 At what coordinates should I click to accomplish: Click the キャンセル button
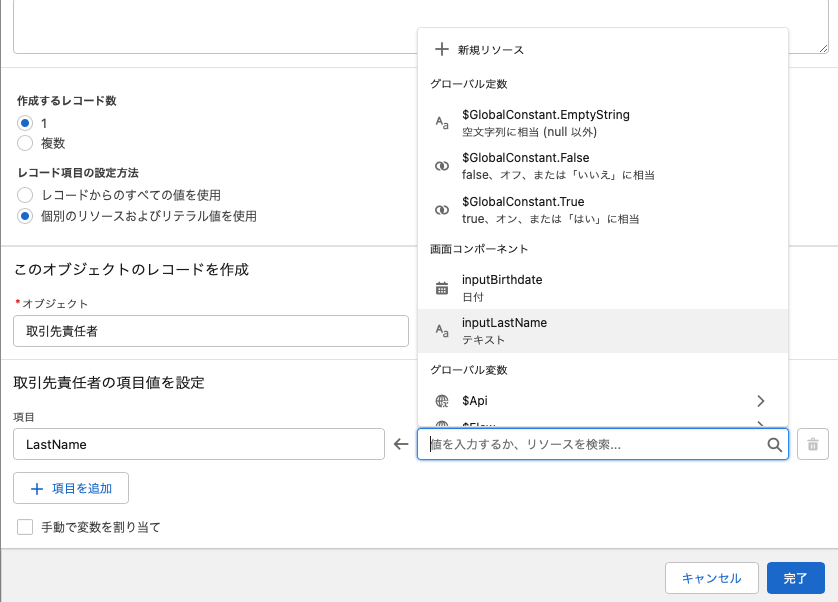click(x=711, y=578)
